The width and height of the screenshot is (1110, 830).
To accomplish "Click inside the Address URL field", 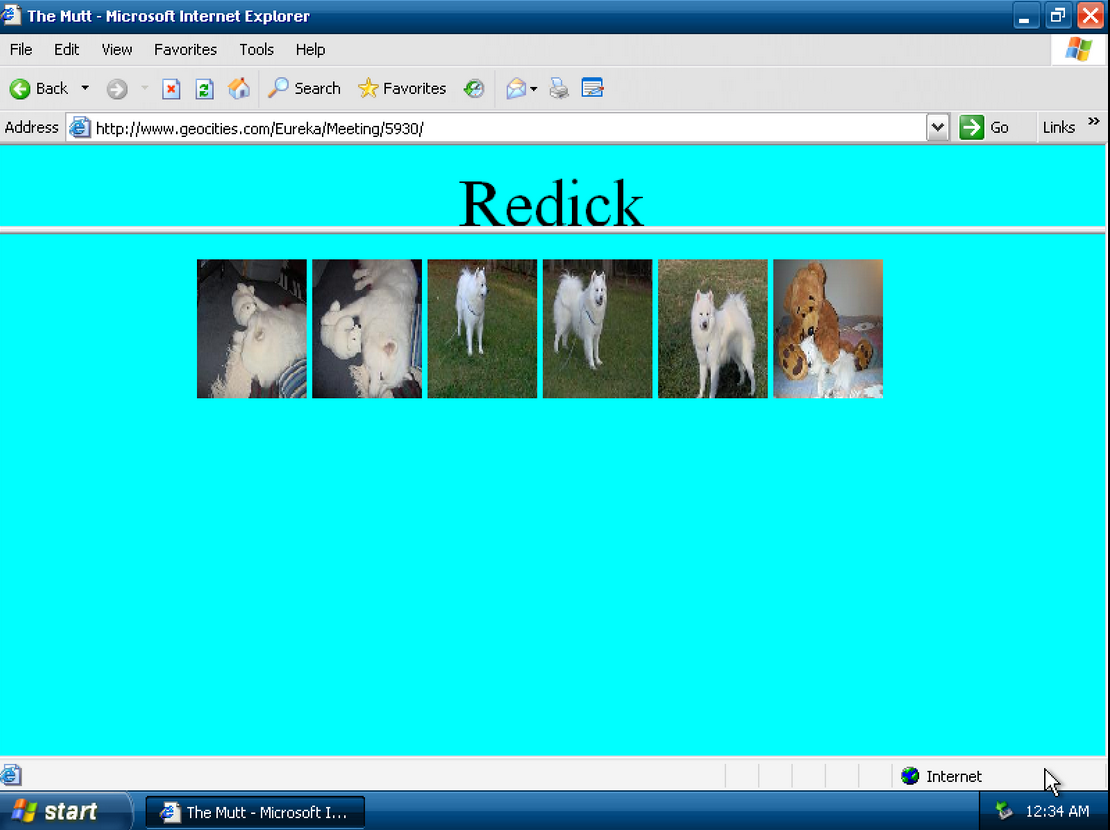I will [500, 128].
